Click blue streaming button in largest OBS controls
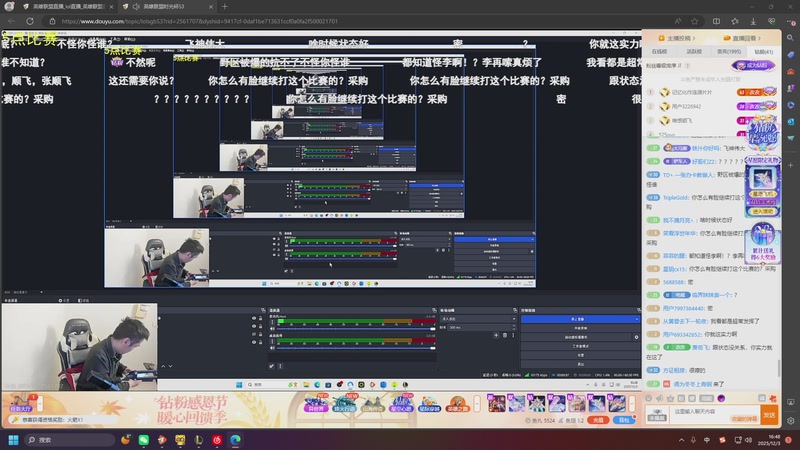This screenshot has height=450, width=800. click(580, 319)
